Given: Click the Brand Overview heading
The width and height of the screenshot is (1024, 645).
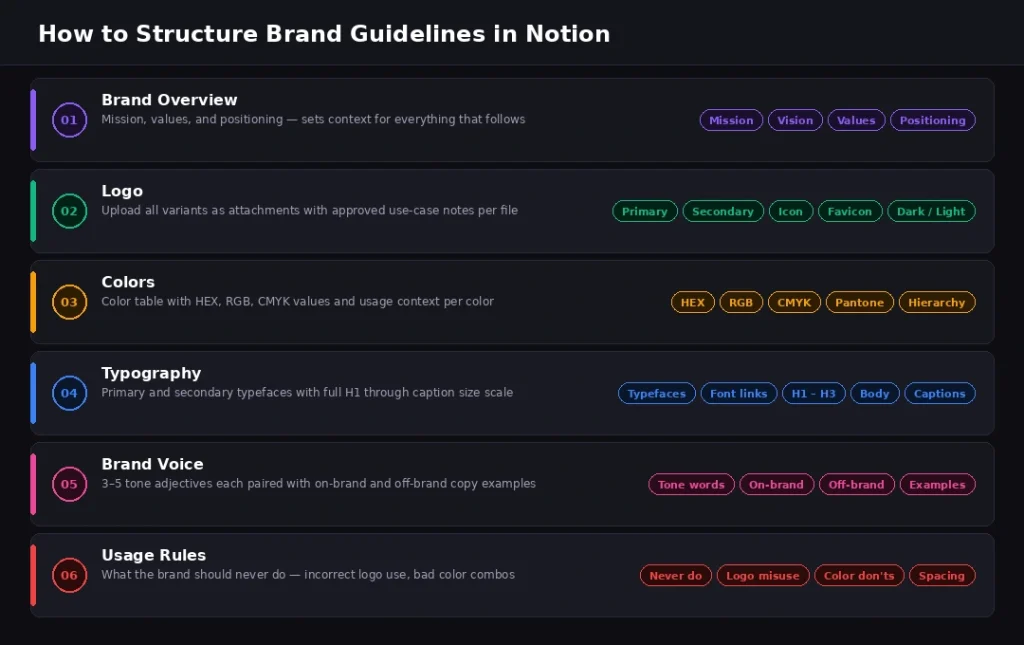Looking at the screenshot, I should pyautogui.click(x=169, y=100).
